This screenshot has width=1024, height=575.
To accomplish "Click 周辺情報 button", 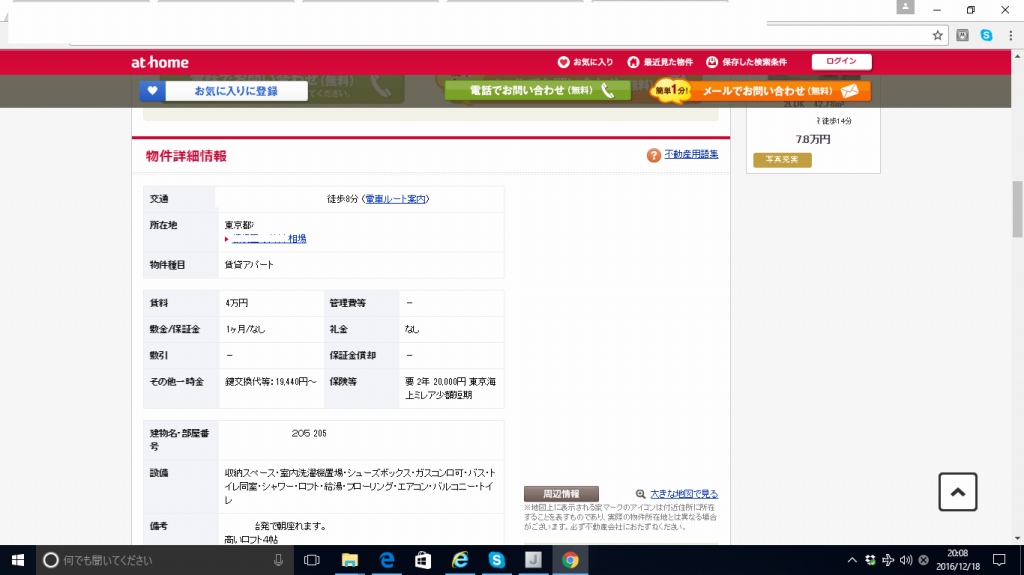I will pos(561,494).
